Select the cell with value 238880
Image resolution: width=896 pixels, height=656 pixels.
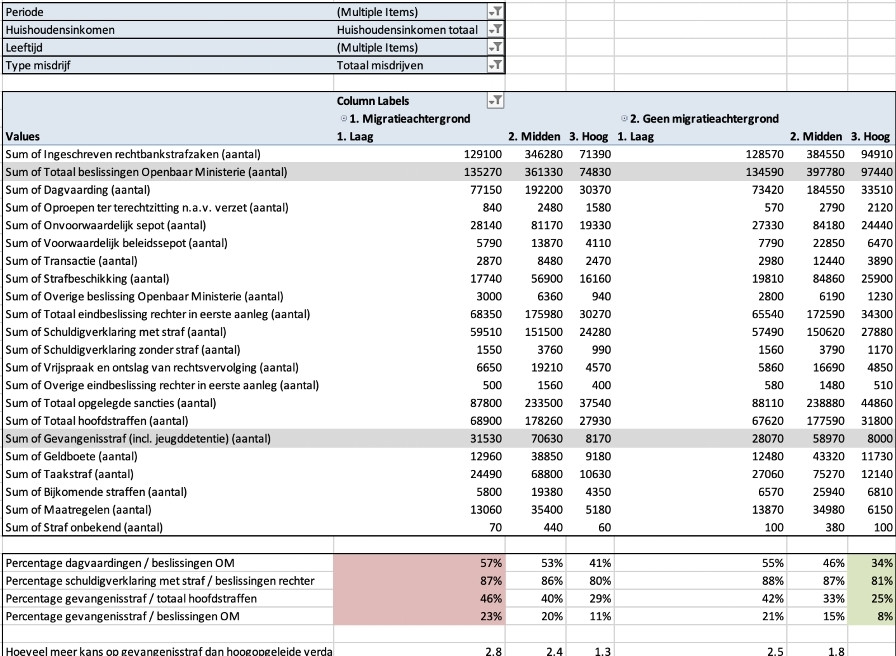point(817,403)
